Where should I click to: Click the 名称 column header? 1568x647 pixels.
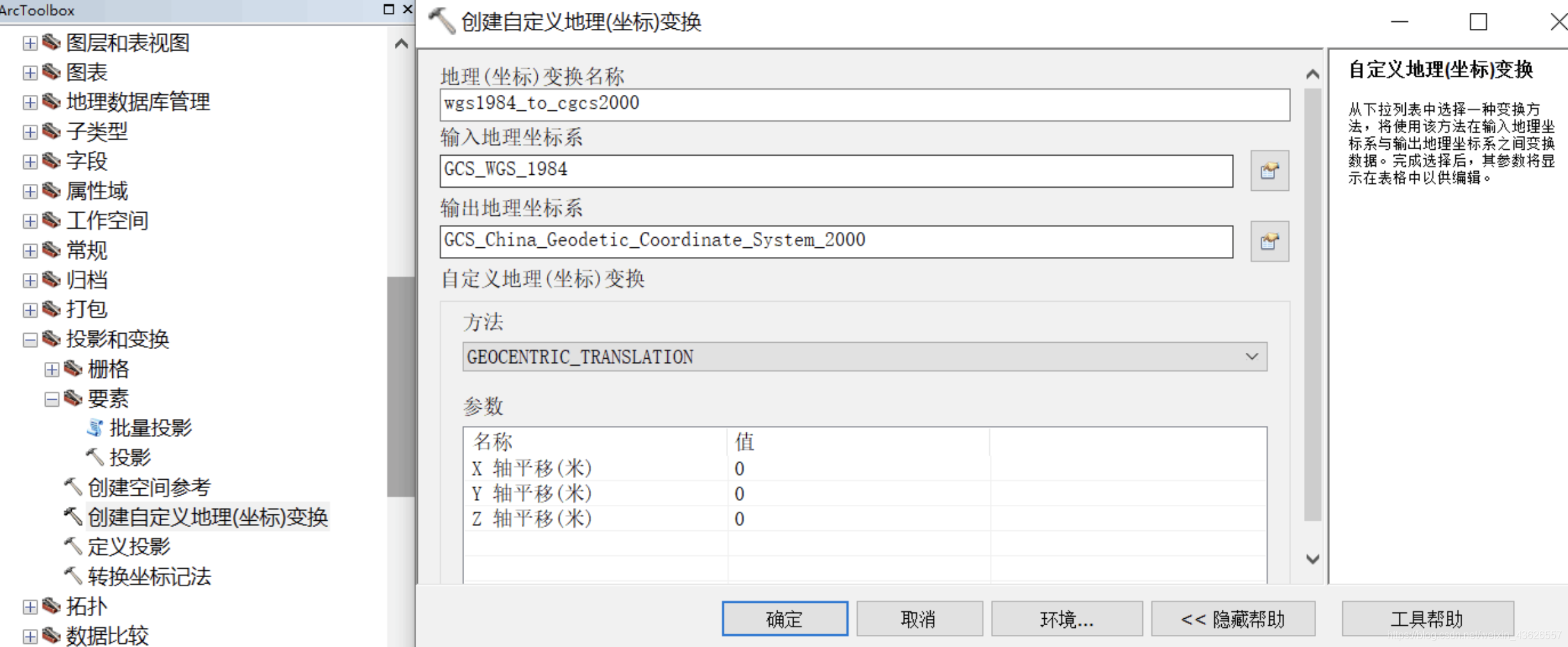596,441
